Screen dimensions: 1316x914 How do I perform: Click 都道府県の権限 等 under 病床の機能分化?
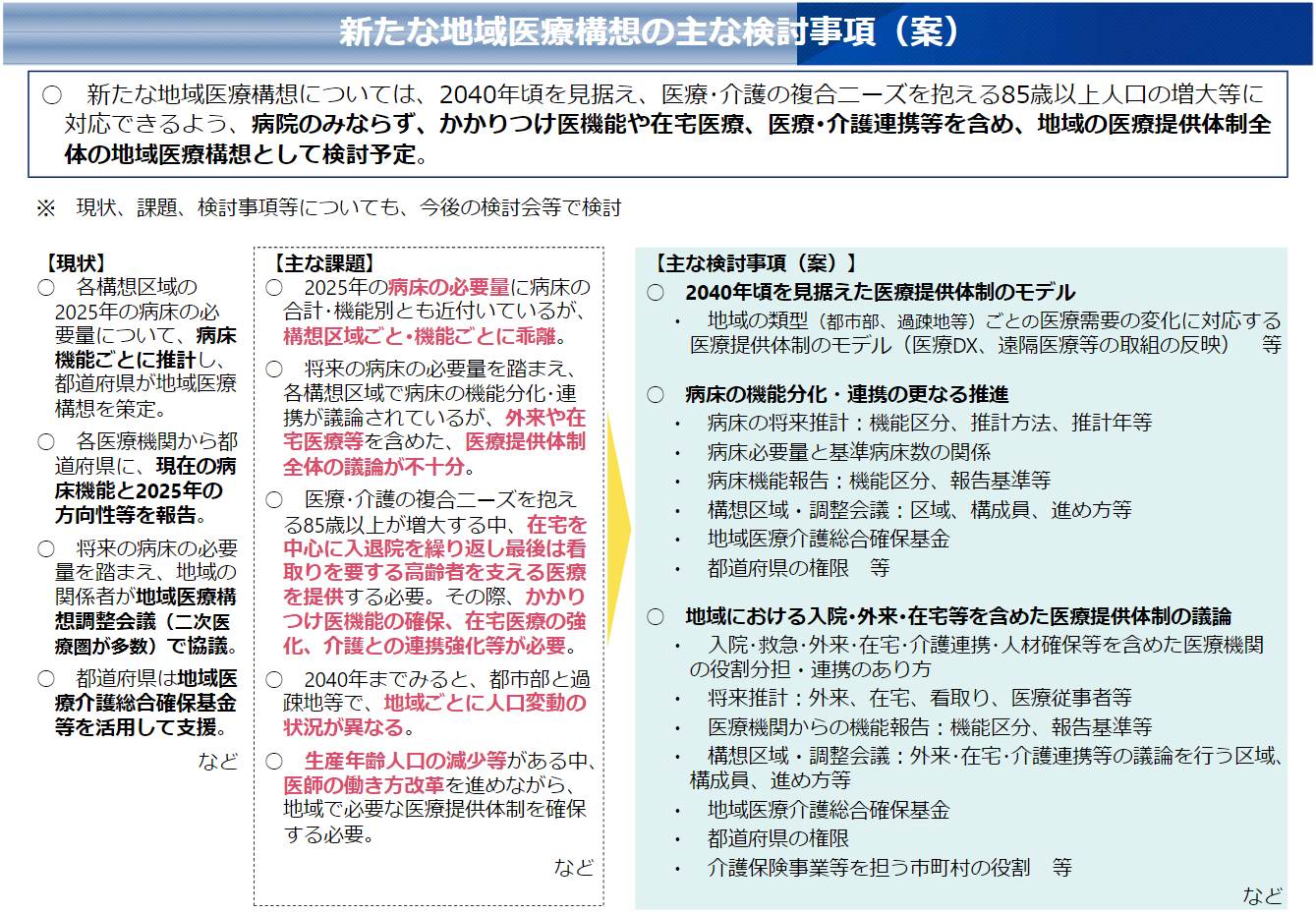click(x=798, y=568)
